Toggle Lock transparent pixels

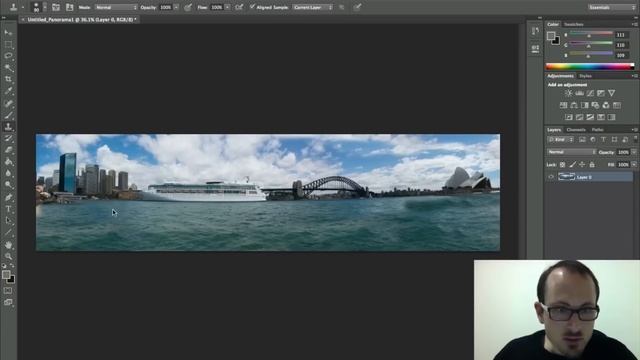pyautogui.click(x=562, y=164)
